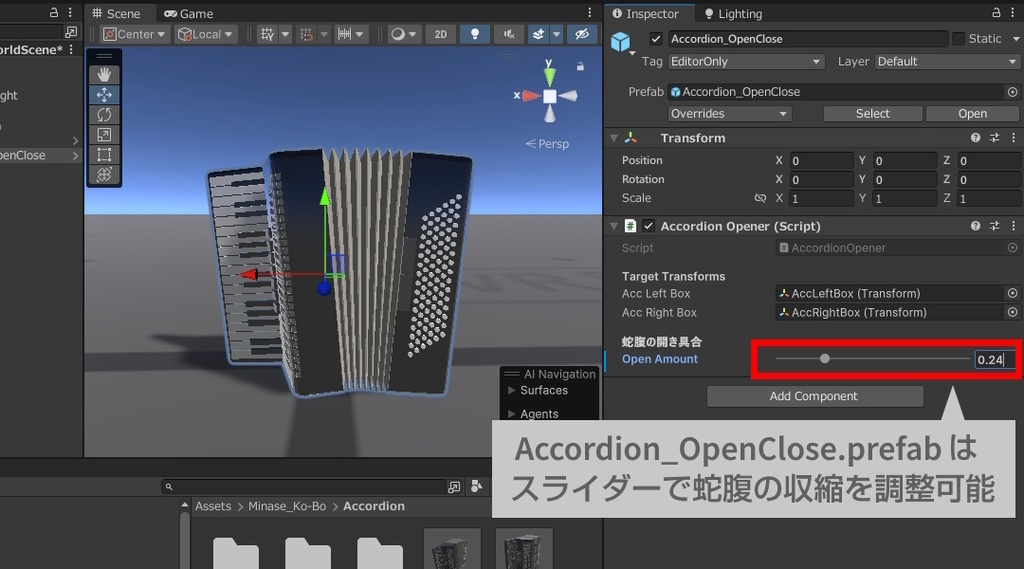The width and height of the screenshot is (1024, 569).
Task: Open grid snapping dropdown arrow
Action: tap(285, 34)
